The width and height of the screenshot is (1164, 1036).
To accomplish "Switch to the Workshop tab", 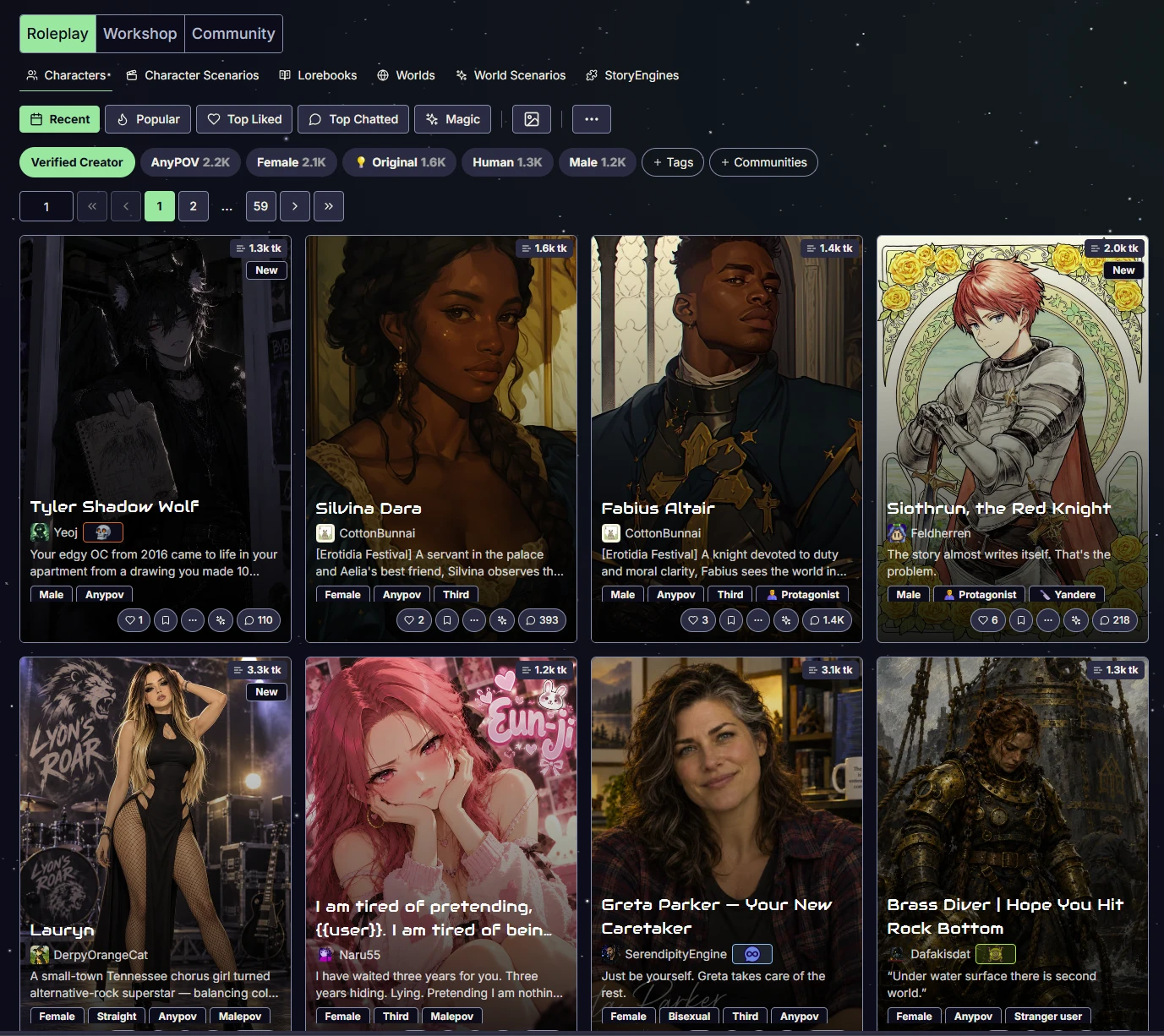I will (140, 34).
